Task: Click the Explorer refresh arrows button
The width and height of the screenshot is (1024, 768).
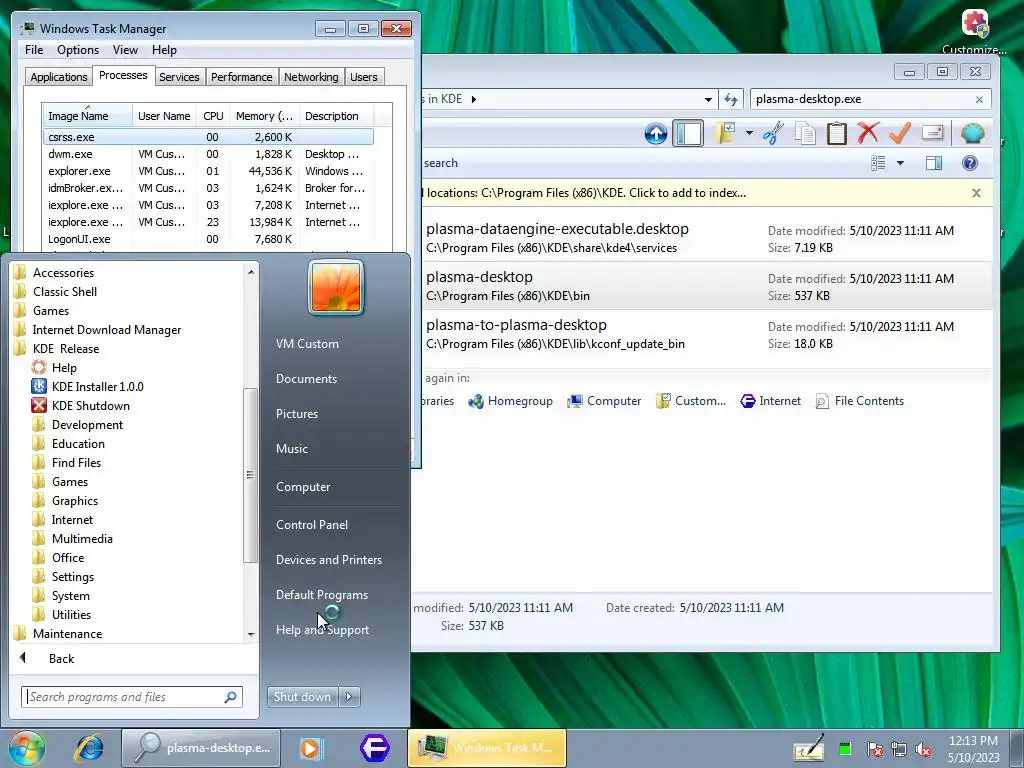Action: click(731, 99)
